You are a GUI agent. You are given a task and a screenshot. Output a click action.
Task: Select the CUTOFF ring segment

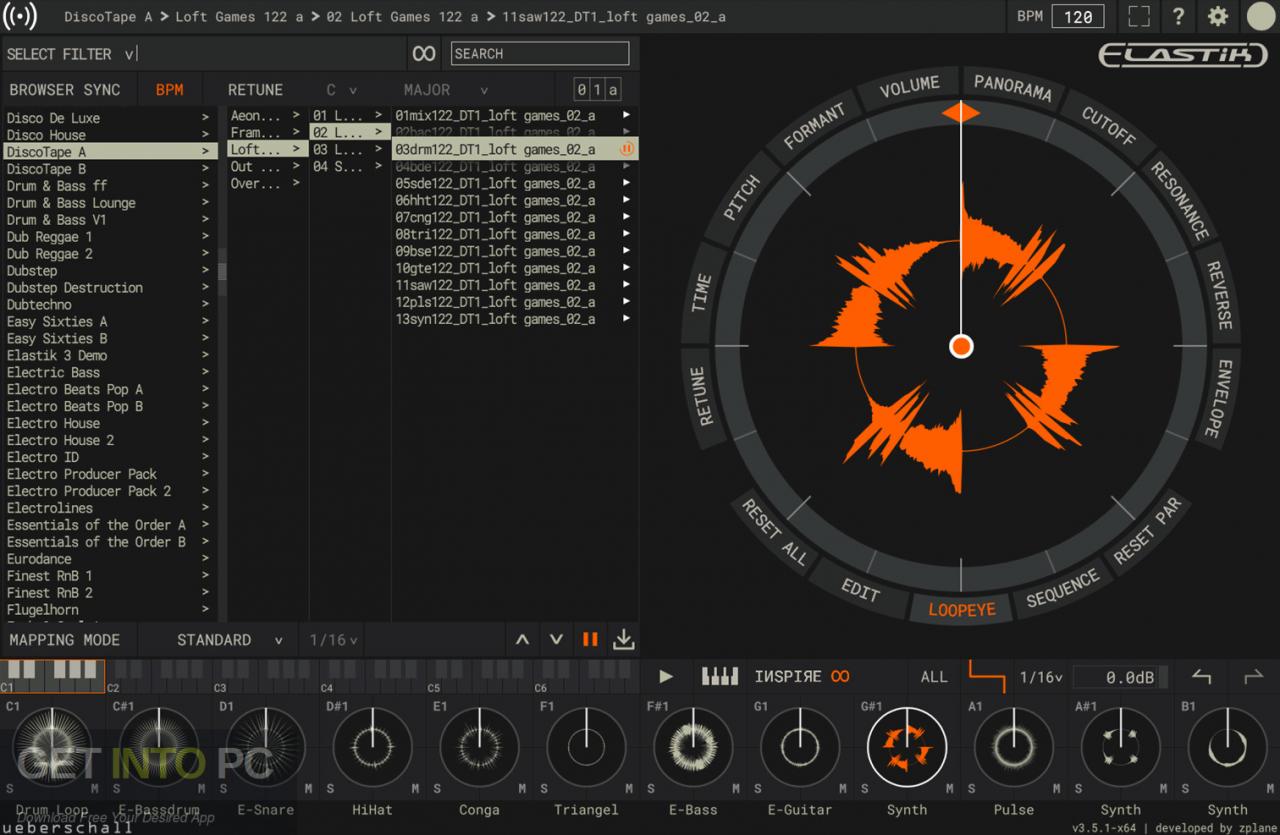tap(1108, 127)
